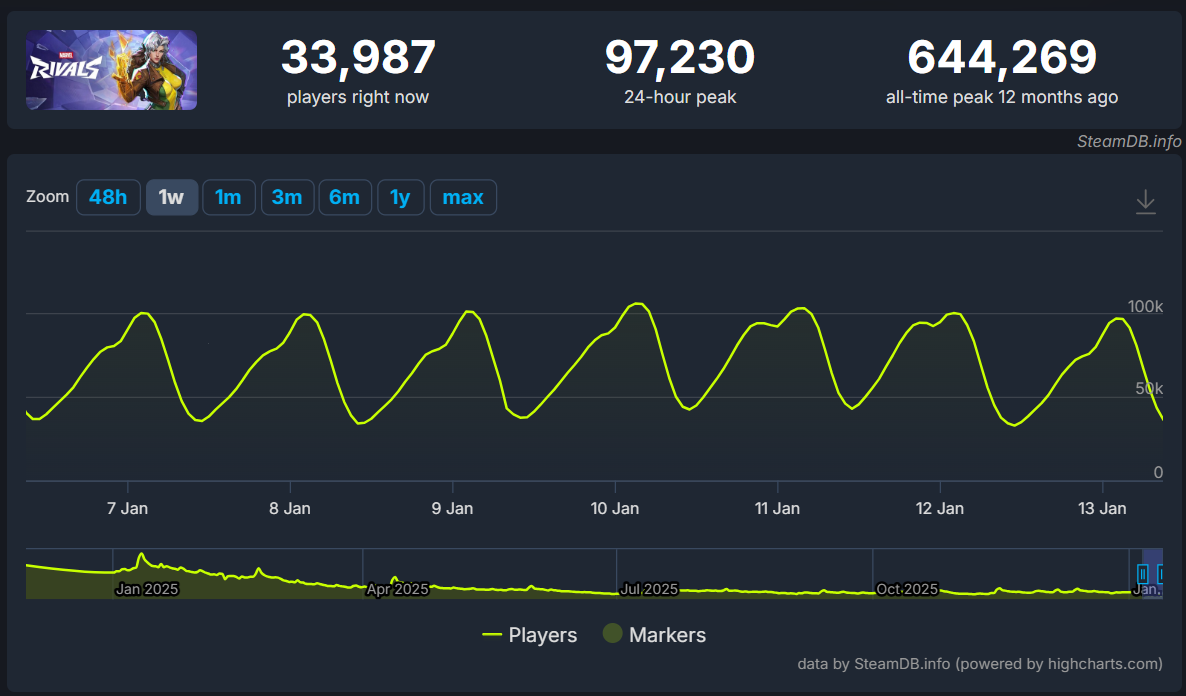Open the SteamDB.info watermark above the chart

(x=1128, y=141)
